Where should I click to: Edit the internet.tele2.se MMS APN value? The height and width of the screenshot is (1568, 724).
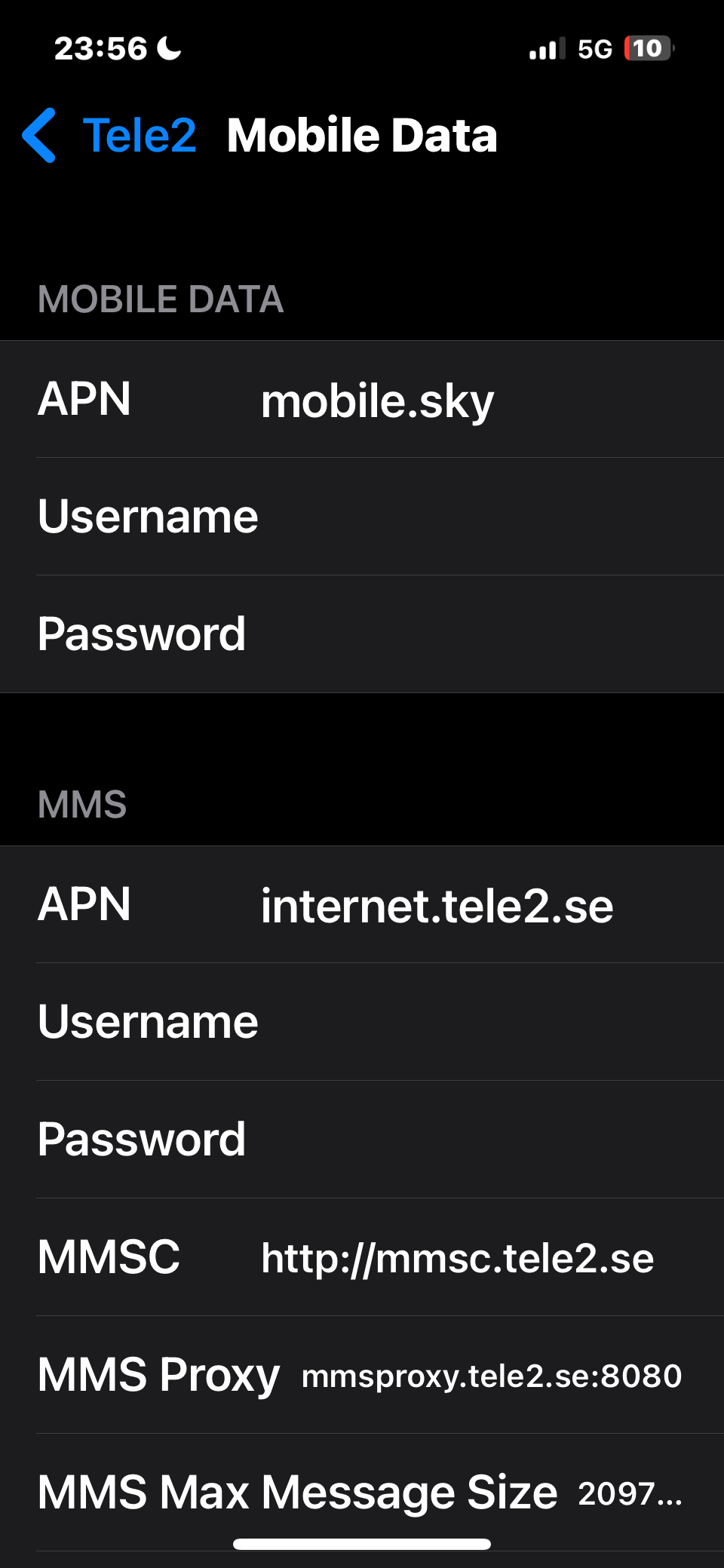pos(437,906)
